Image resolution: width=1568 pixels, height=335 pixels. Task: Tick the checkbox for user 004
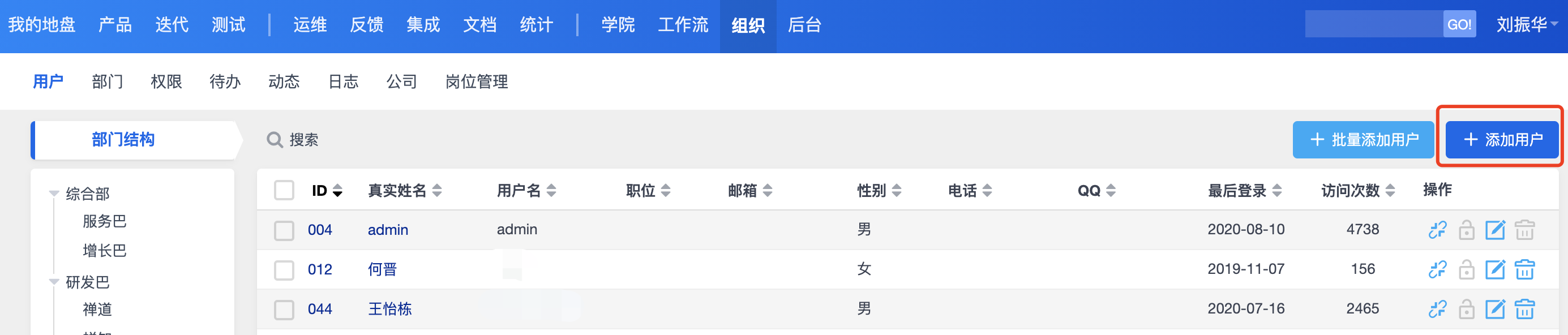point(284,230)
